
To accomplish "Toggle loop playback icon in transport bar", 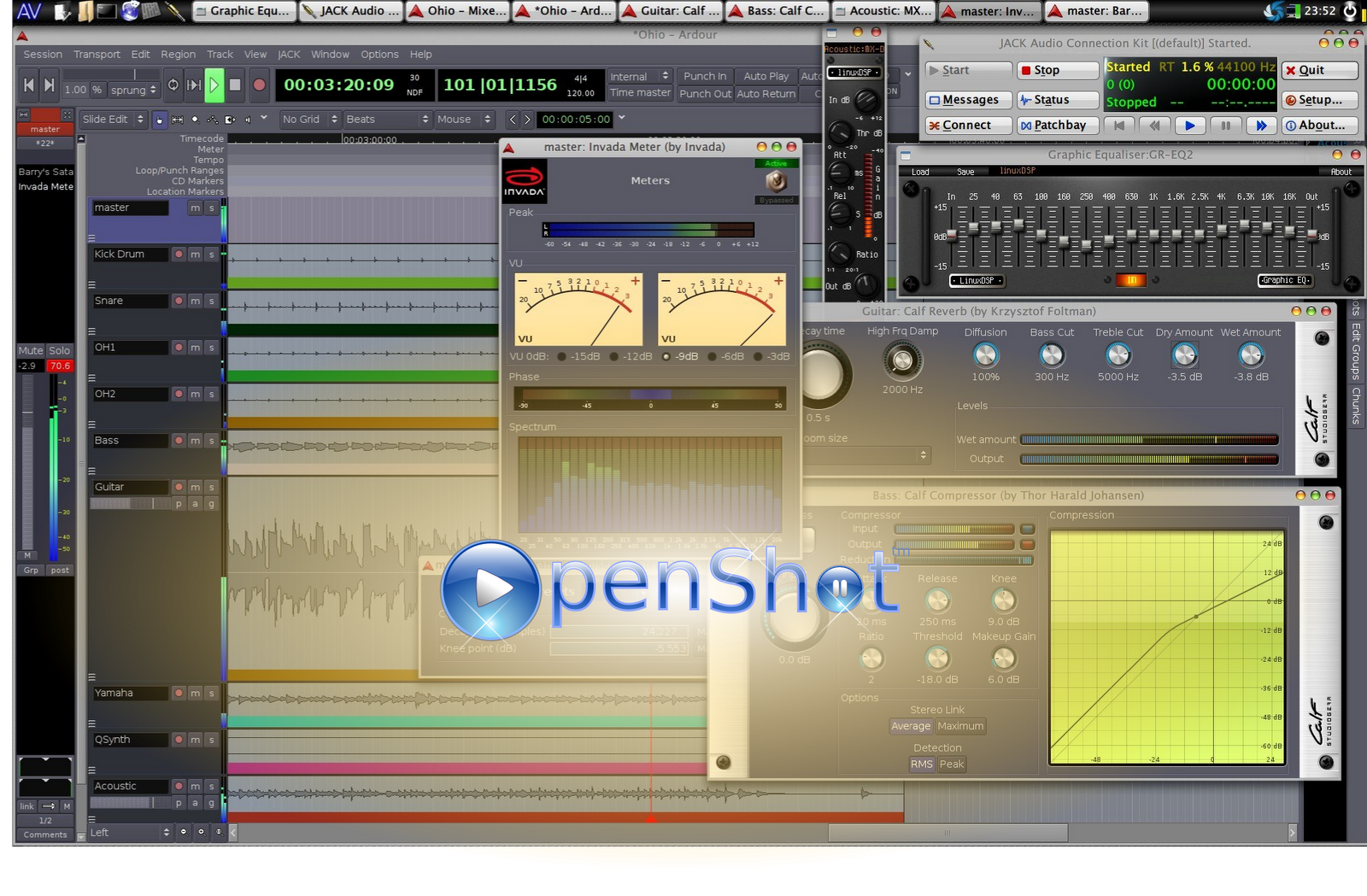I will click(173, 85).
